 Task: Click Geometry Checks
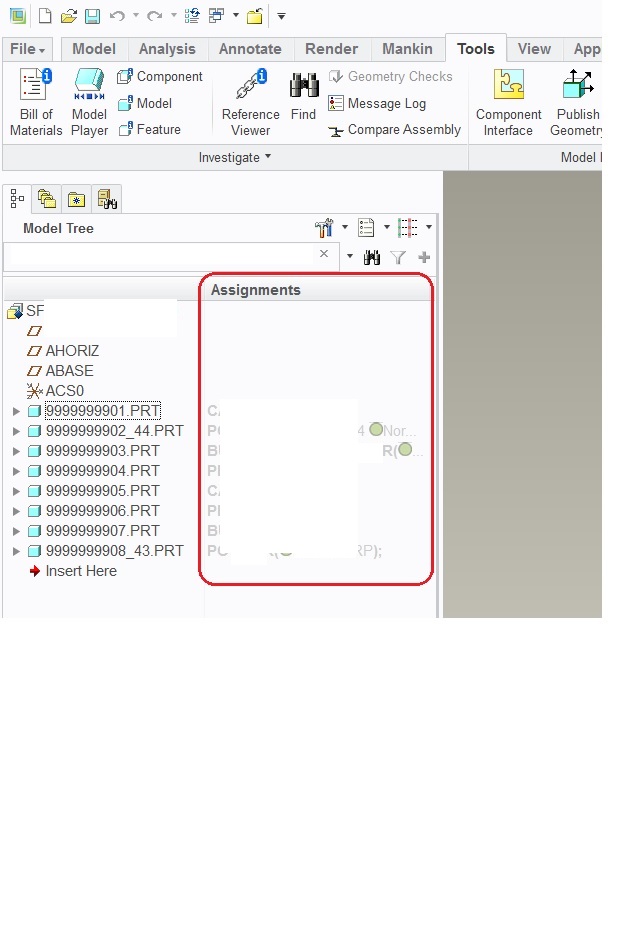pyautogui.click(x=391, y=76)
